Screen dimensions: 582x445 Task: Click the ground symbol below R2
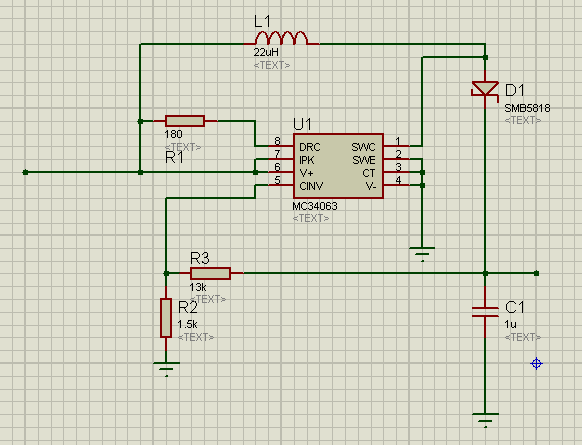[x=166, y=369]
